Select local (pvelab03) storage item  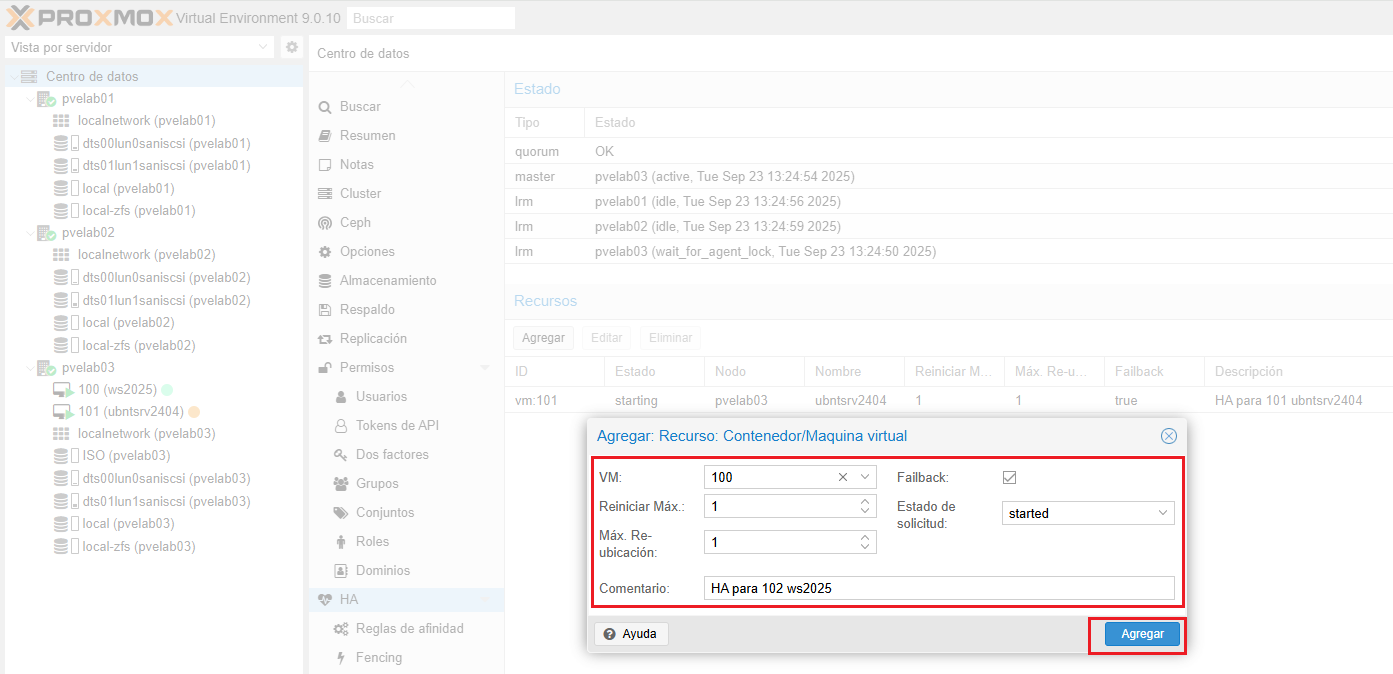click(x=128, y=523)
